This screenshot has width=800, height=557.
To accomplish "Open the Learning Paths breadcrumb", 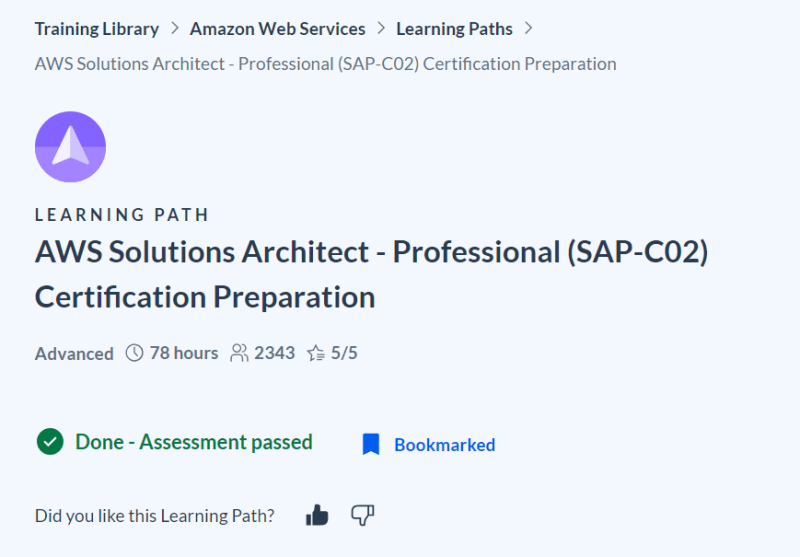I will [454, 29].
